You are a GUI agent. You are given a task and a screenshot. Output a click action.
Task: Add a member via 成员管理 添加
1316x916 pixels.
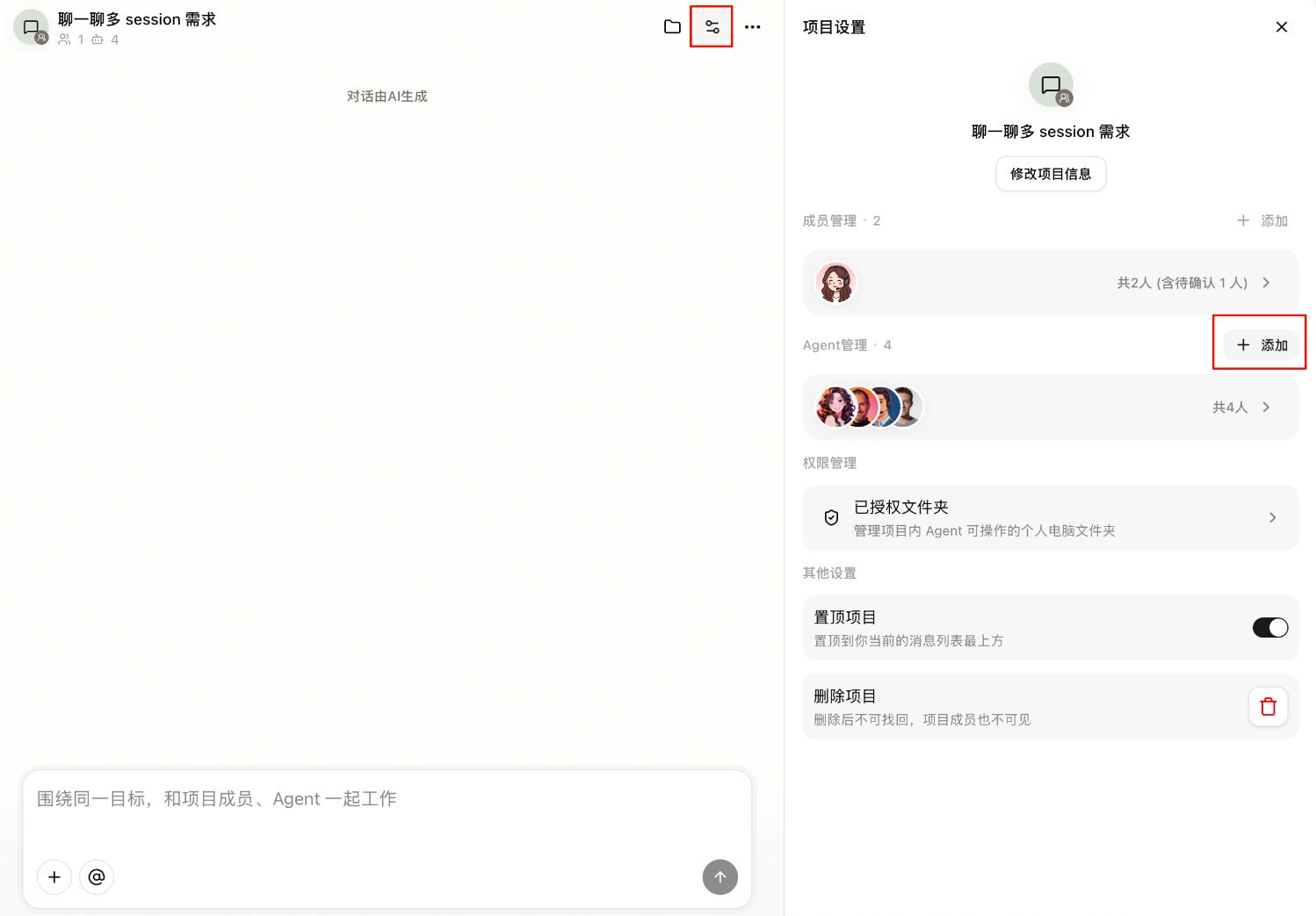pos(1262,220)
